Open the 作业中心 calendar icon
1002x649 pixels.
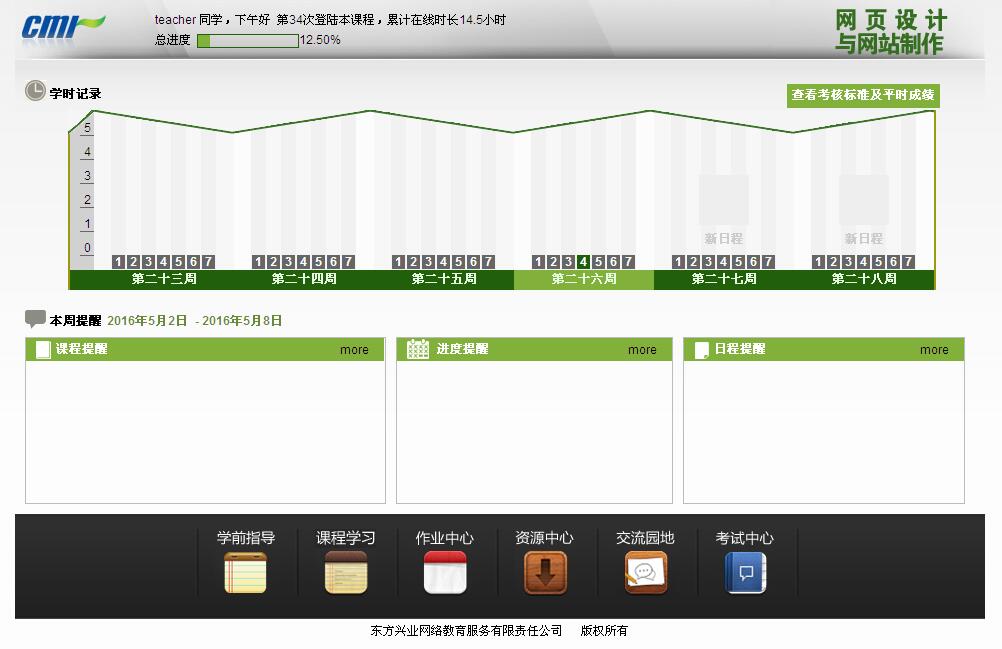click(x=445, y=573)
